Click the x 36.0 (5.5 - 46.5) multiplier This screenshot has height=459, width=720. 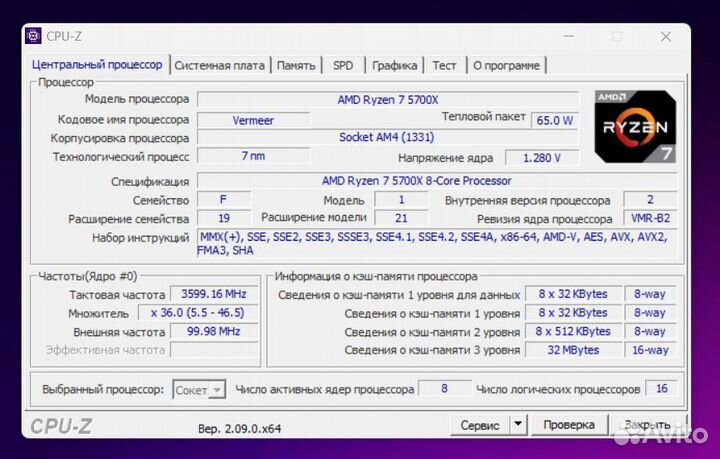198,313
